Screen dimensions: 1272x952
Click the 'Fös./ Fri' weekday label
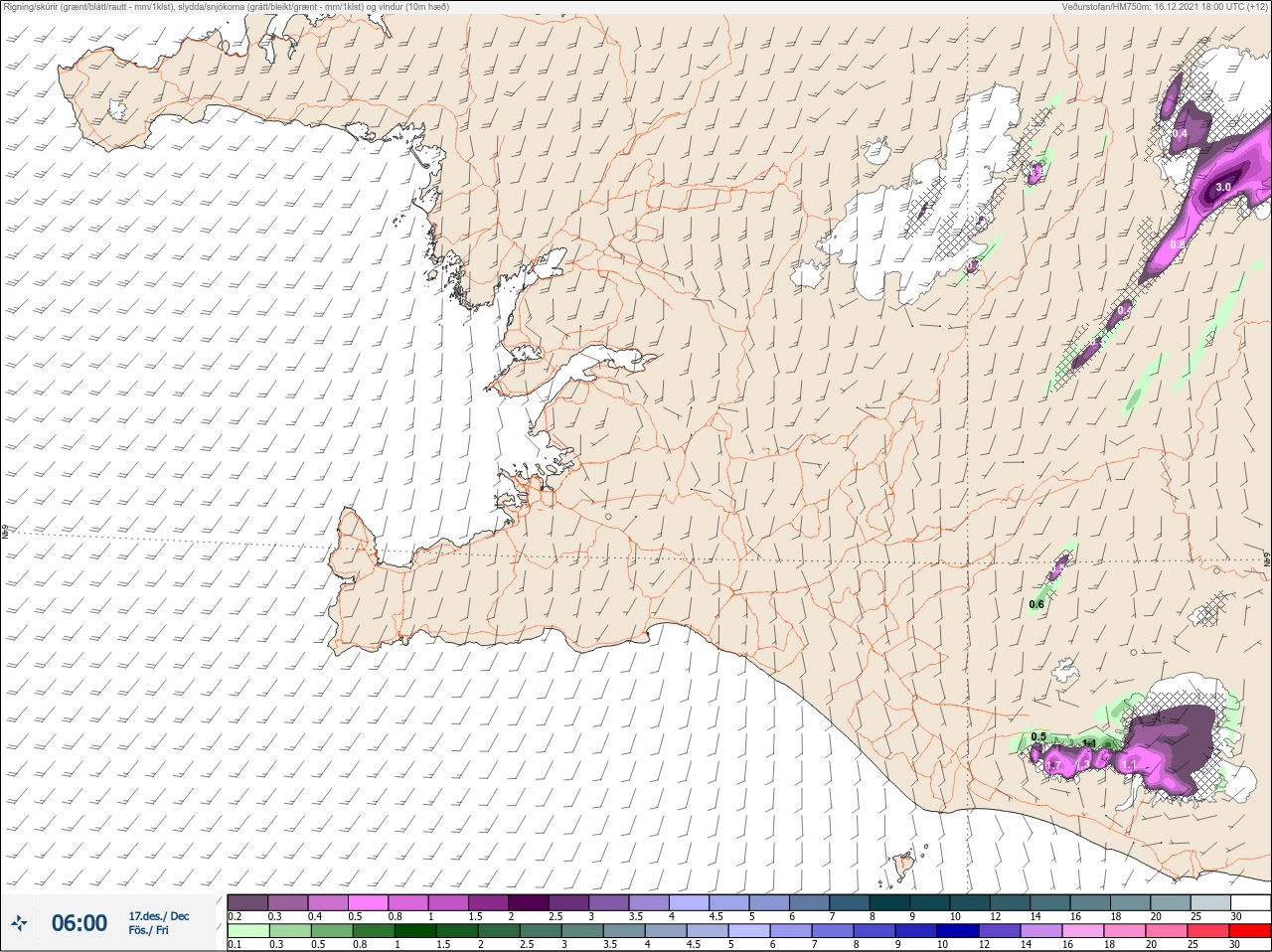(x=149, y=930)
